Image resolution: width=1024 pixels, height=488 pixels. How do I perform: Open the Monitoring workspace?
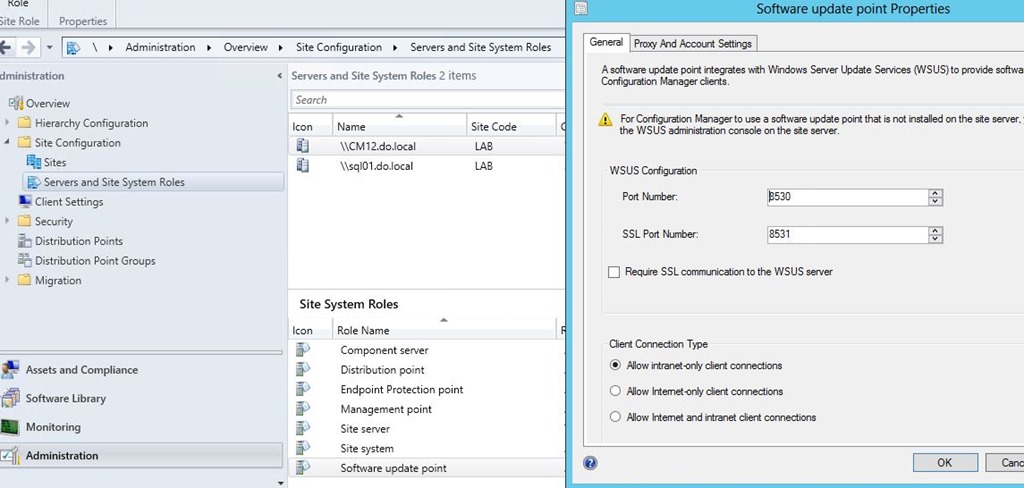141,427
